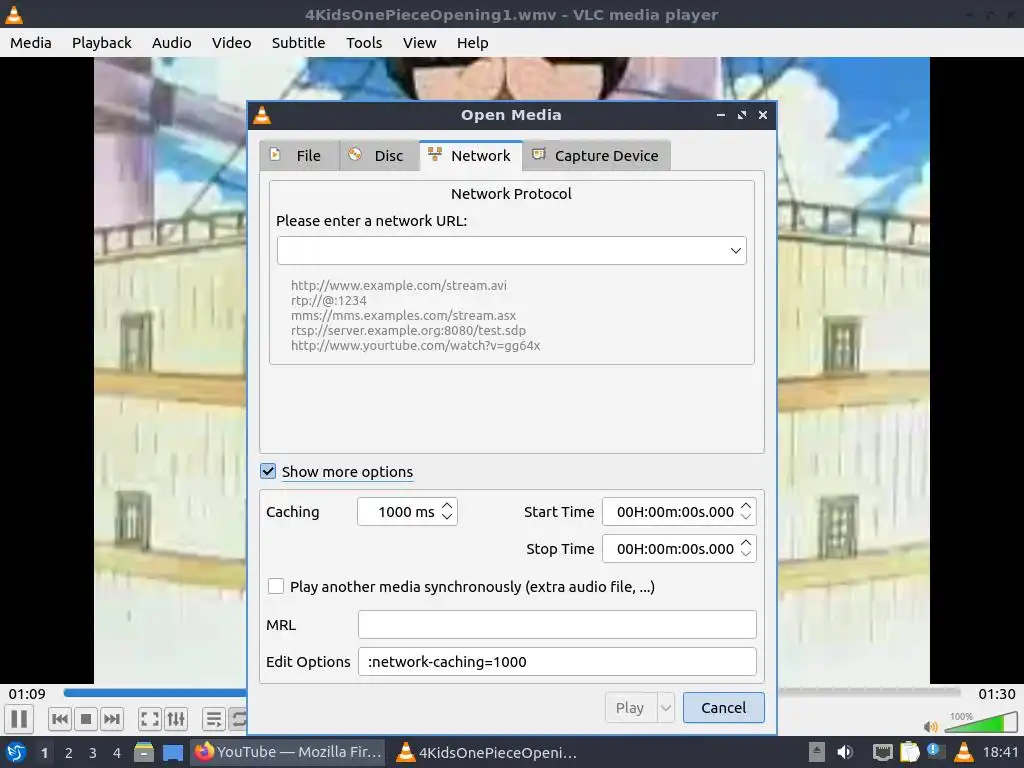Image resolution: width=1024 pixels, height=768 pixels.
Task: Stop playback with the stop button
Action: [86, 720]
